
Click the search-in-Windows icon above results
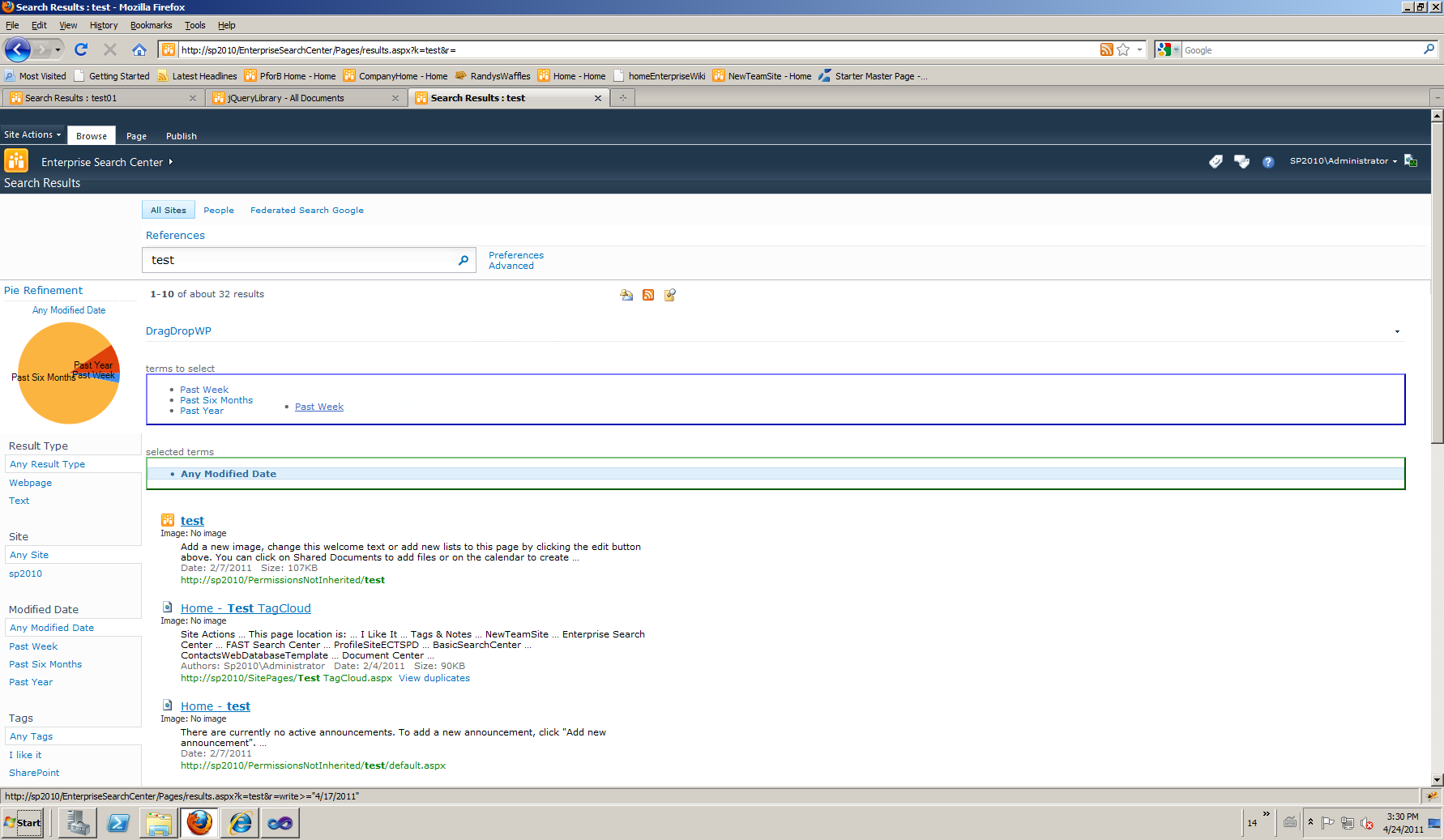[669, 295]
